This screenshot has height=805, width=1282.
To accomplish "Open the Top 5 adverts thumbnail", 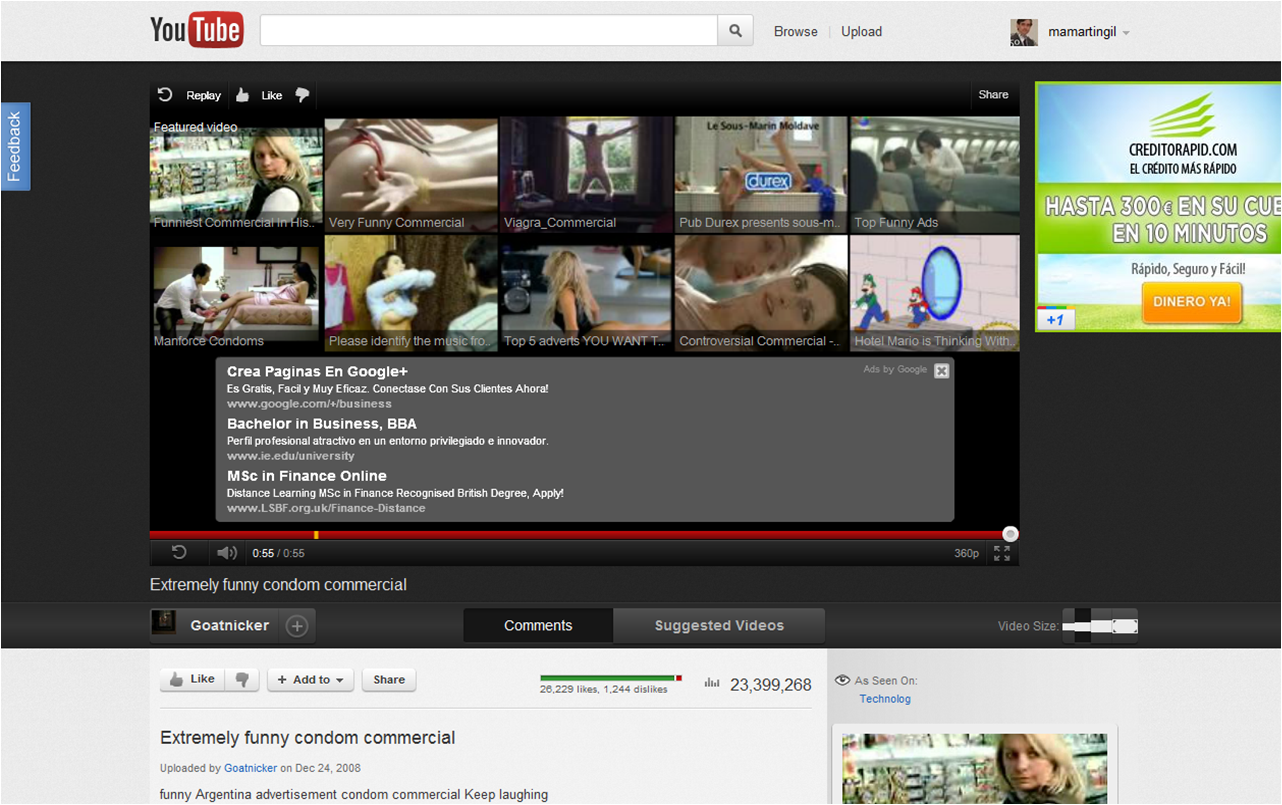I will pos(586,293).
